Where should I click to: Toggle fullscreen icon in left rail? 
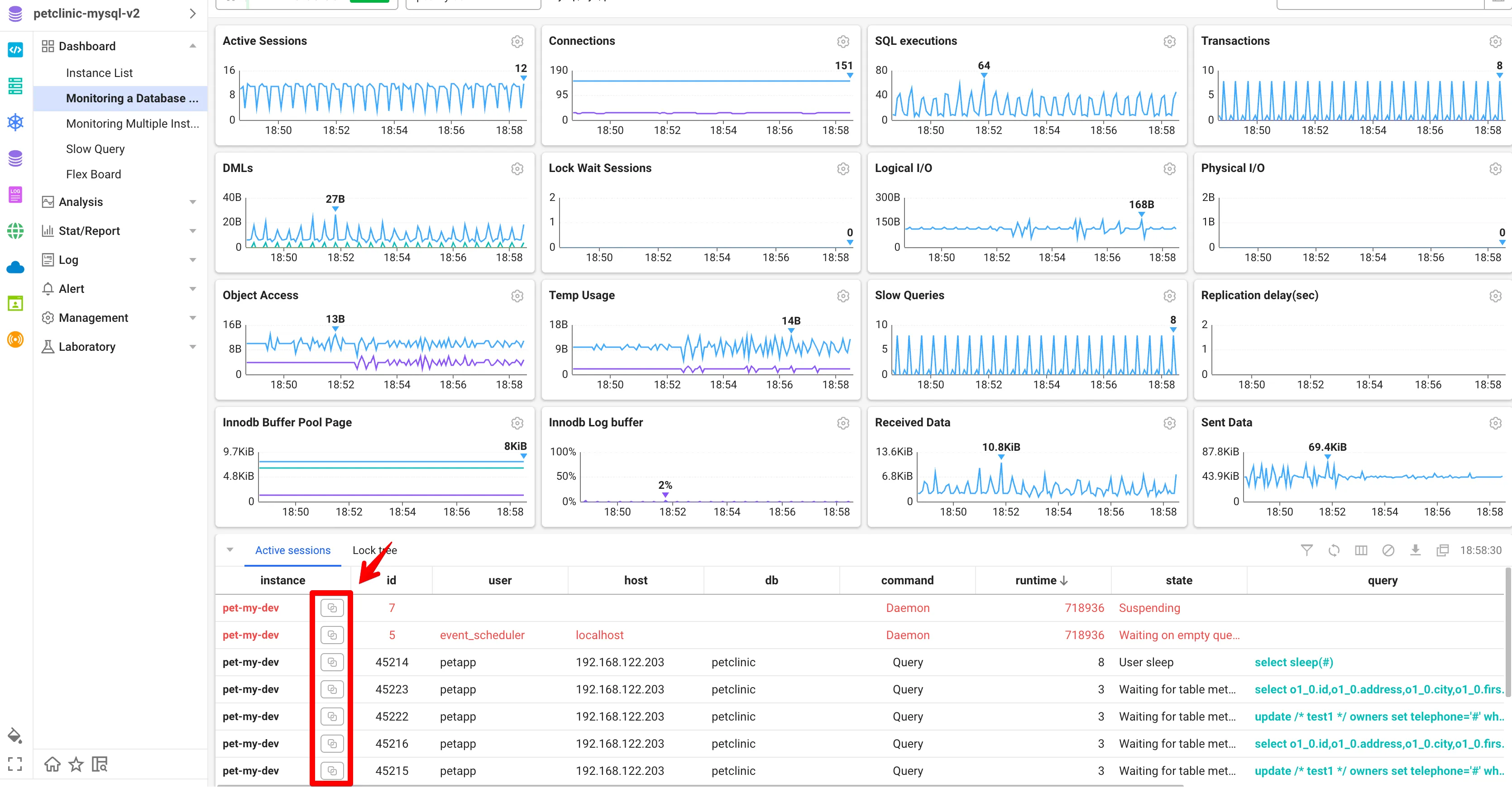(x=14, y=764)
